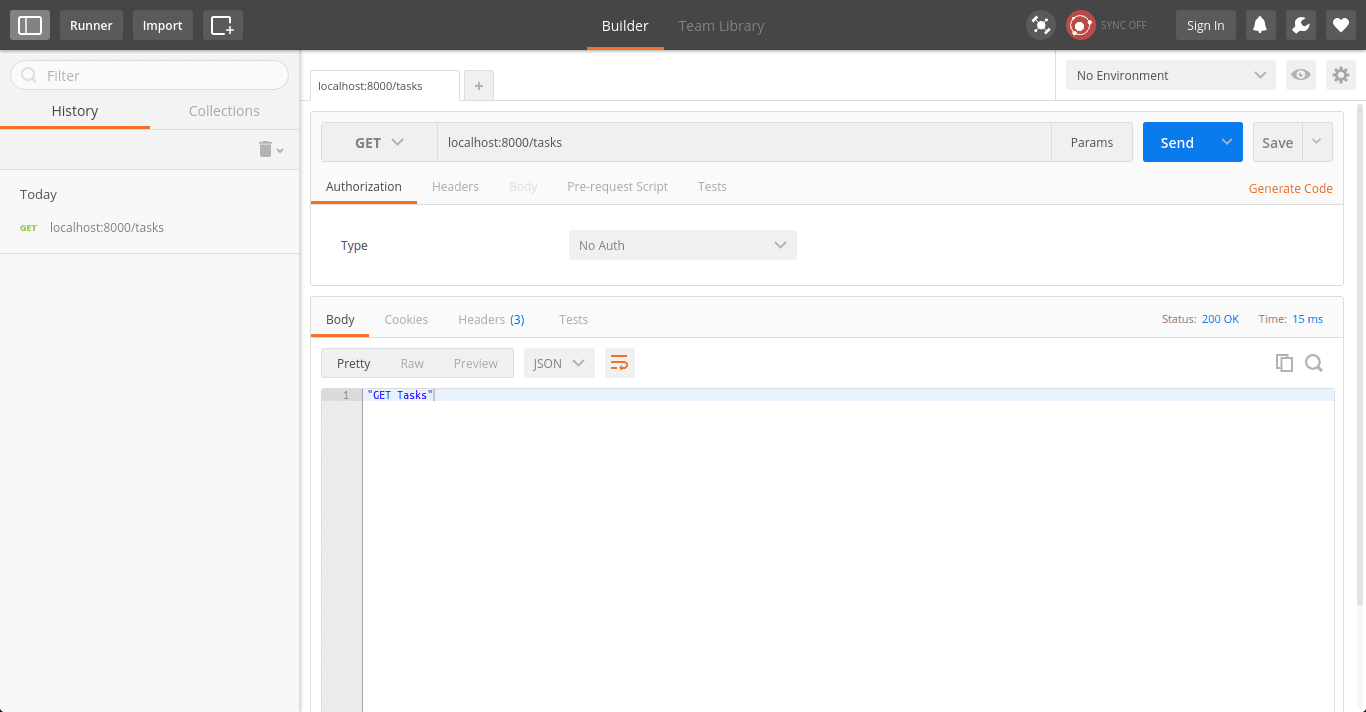Add a new request tab with plus
Screen dimensions: 1366x712
point(478,86)
